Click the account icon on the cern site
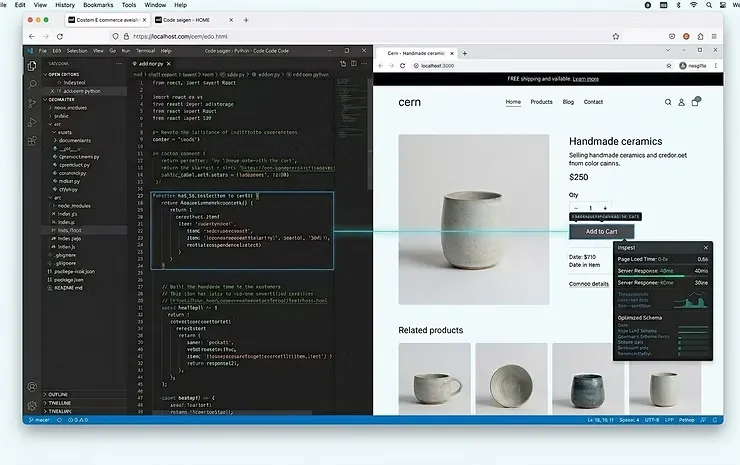The image size is (740, 465). [x=681, y=102]
